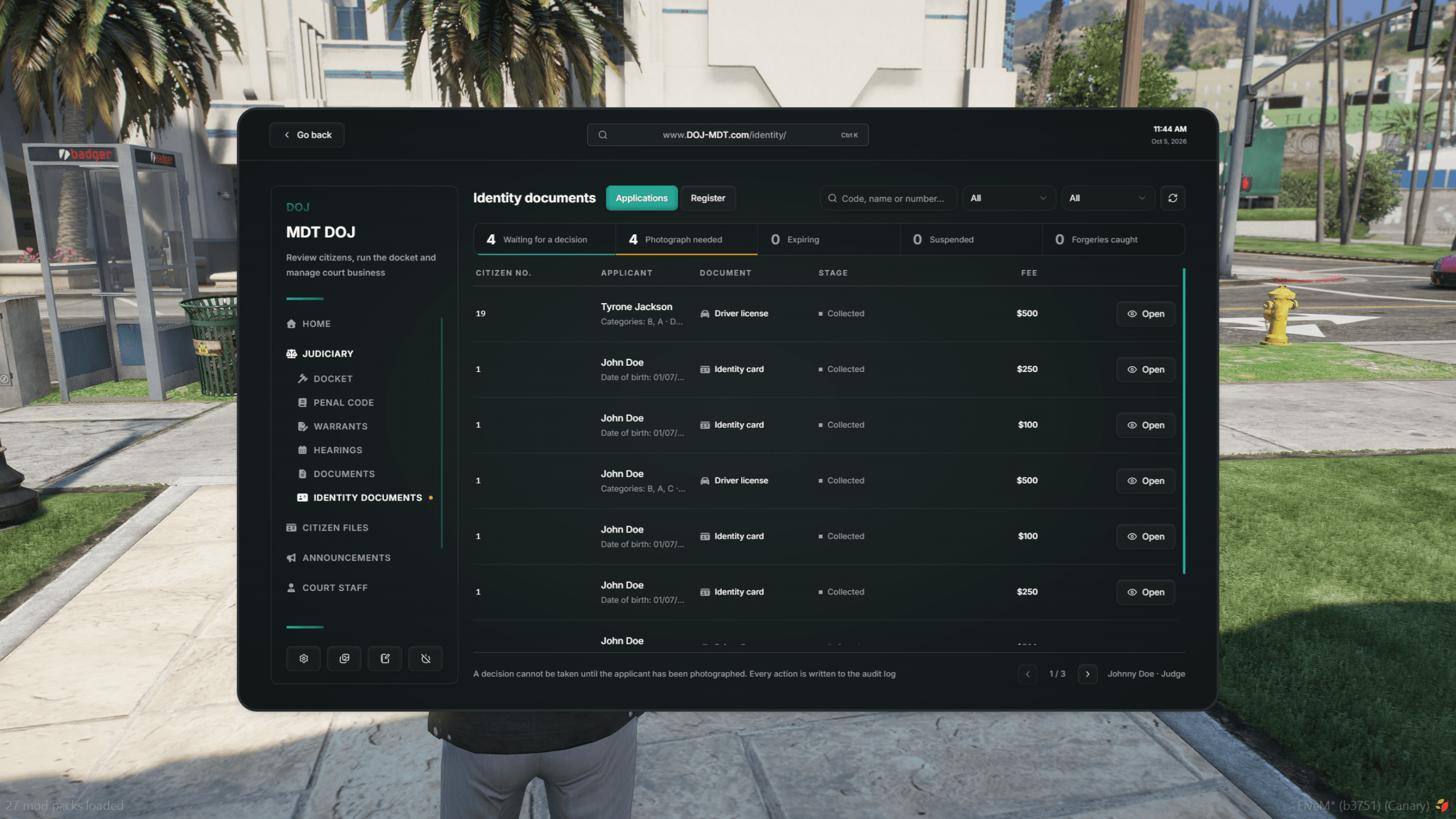The height and width of the screenshot is (819, 1456).
Task: Collapse the Judiciary section in sidebar
Action: (x=320, y=354)
